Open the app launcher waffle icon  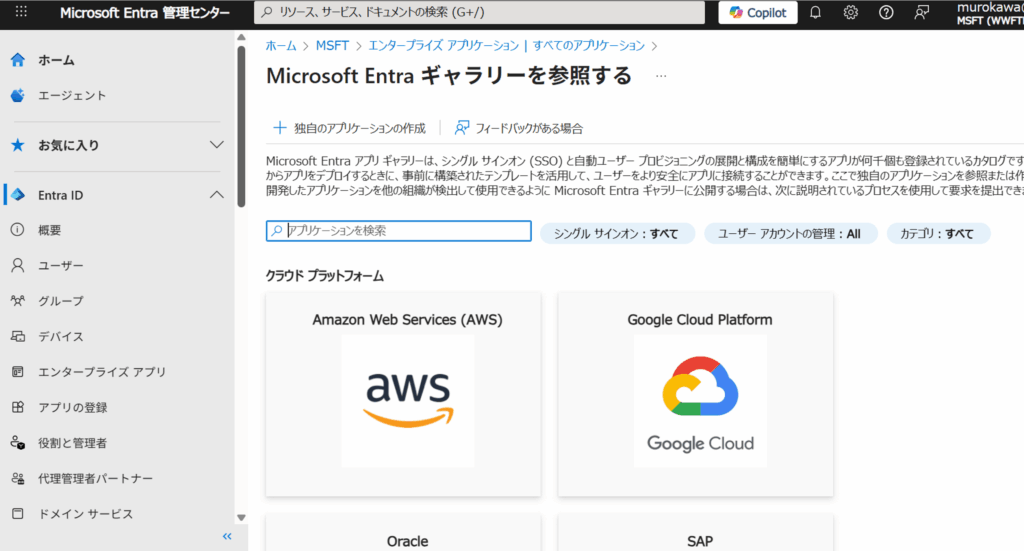click(21, 13)
